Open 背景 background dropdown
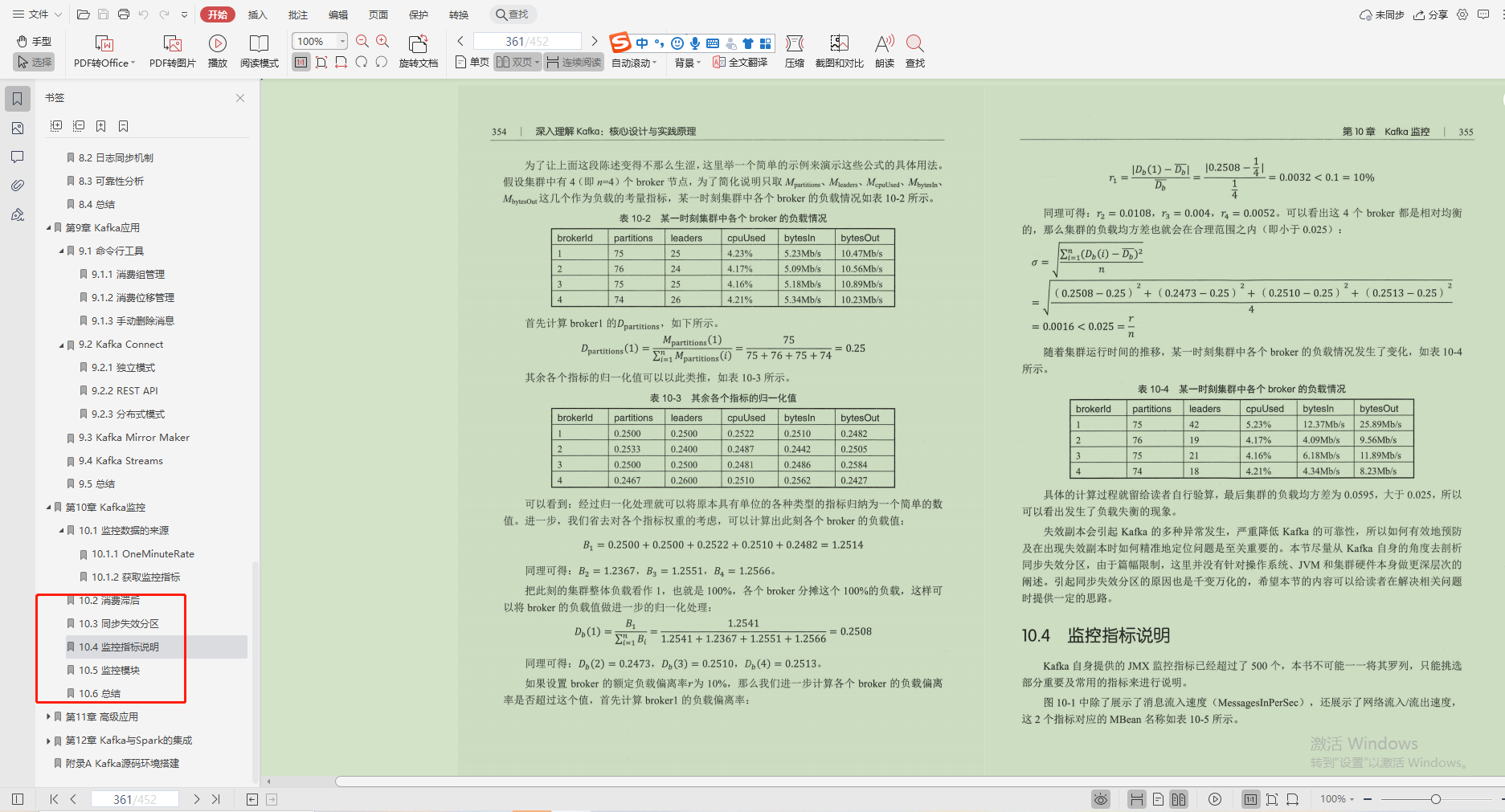This screenshot has height=812, width=1505. pyautogui.click(x=687, y=63)
